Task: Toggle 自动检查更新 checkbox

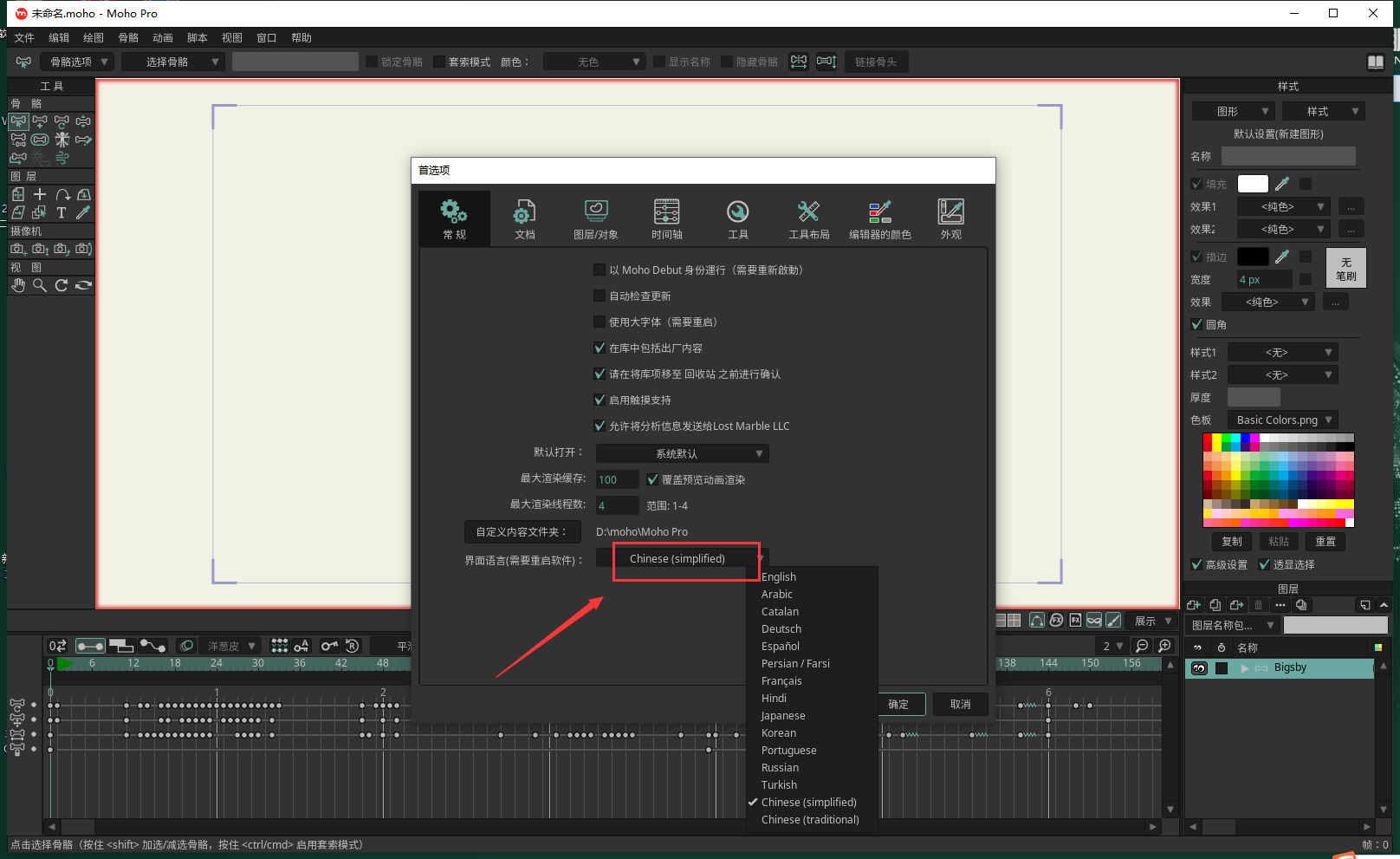Action: 600,296
